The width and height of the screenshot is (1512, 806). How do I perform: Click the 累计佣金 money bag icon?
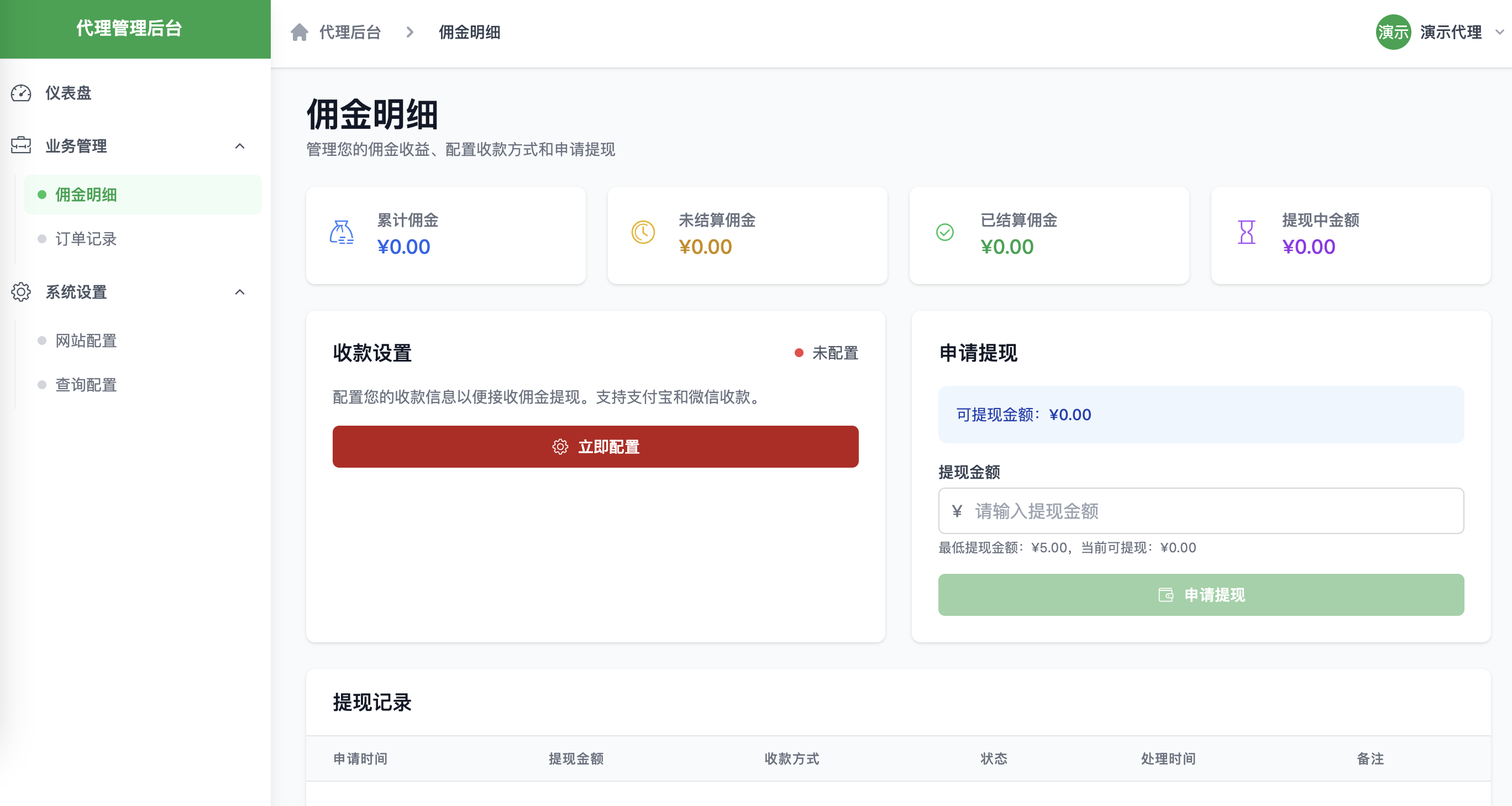point(342,233)
